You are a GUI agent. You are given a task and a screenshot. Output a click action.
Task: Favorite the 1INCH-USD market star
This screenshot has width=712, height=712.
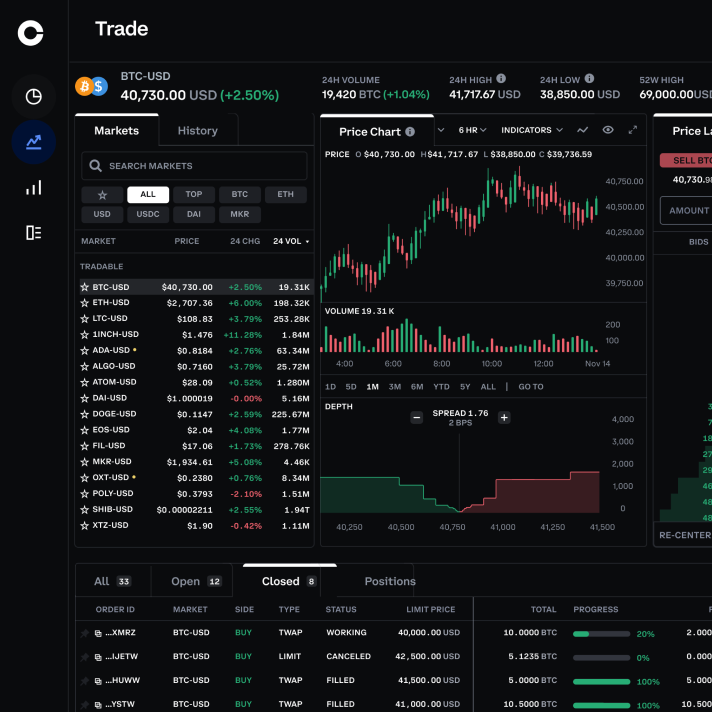[84, 335]
